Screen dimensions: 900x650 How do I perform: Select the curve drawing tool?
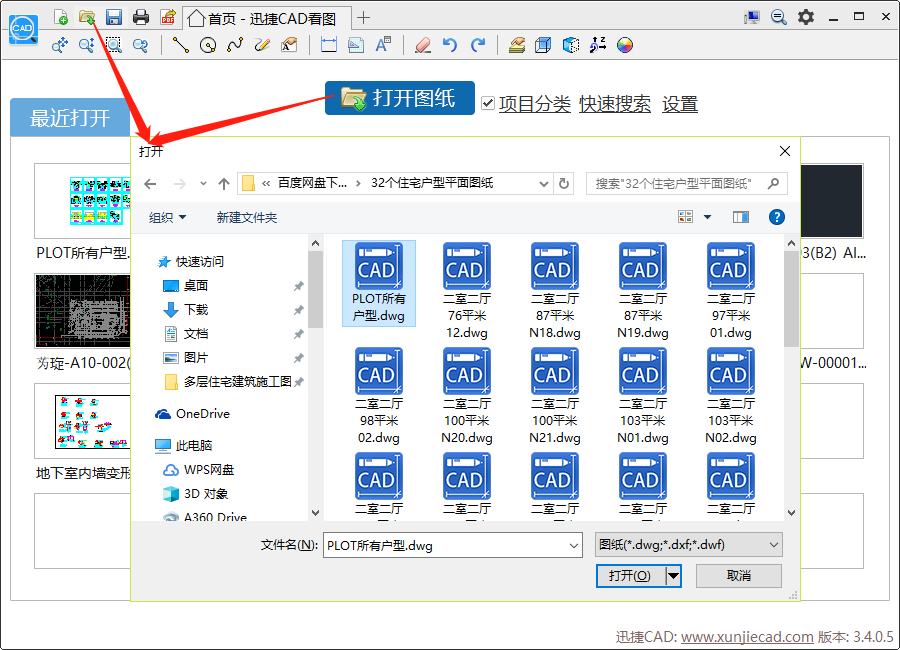pos(235,45)
